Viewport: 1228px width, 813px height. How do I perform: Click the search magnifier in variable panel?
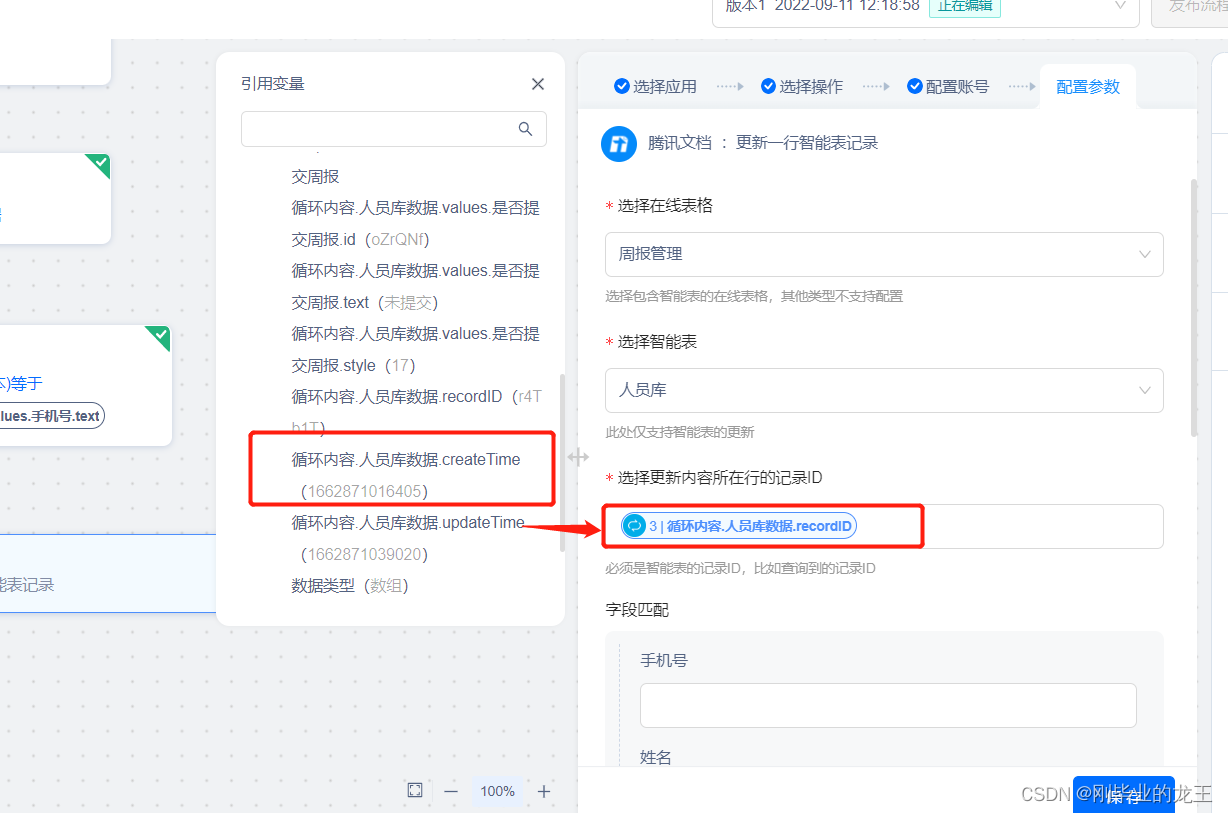point(526,129)
